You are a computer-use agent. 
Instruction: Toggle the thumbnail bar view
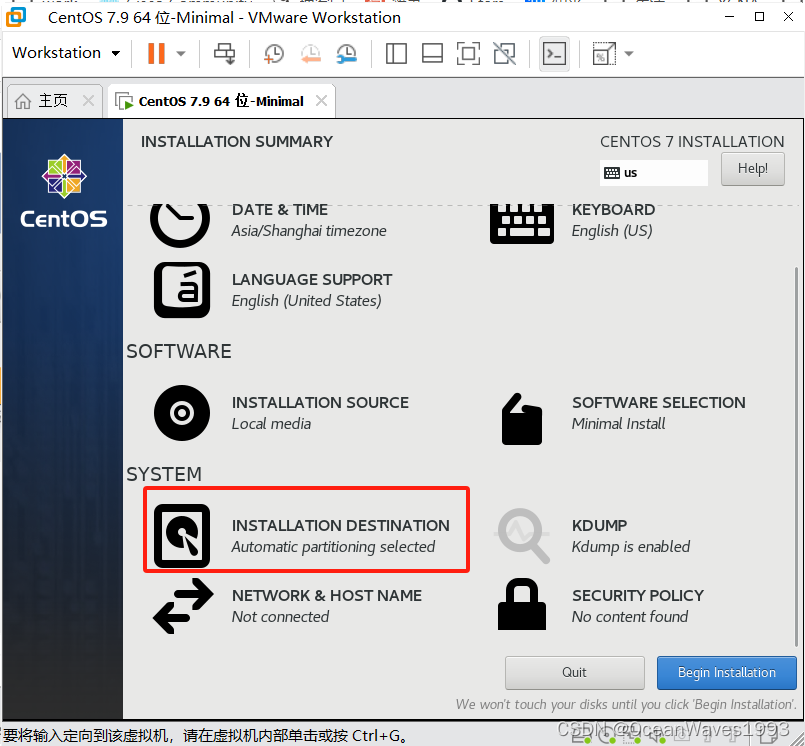tap(432, 53)
